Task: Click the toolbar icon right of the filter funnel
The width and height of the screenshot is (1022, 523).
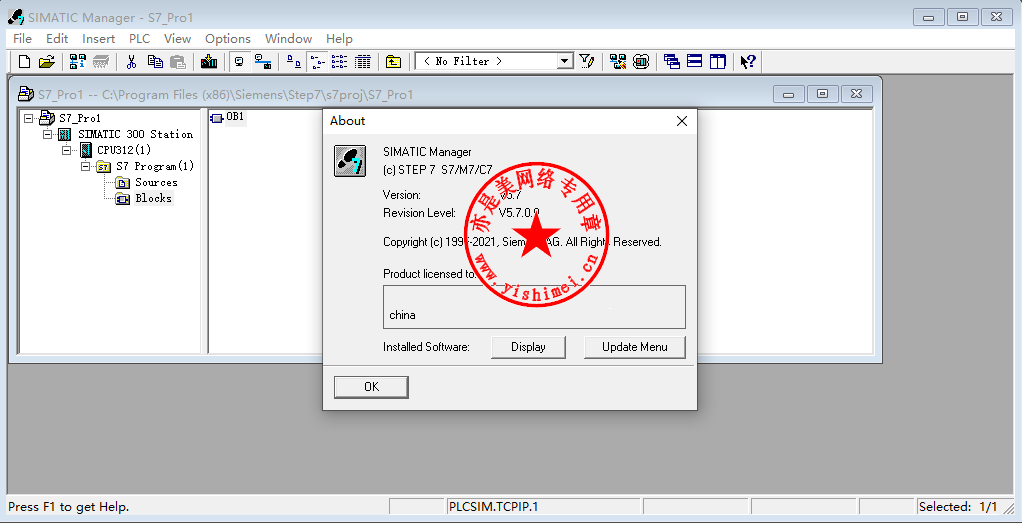Action: pyautogui.click(x=618, y=62)
